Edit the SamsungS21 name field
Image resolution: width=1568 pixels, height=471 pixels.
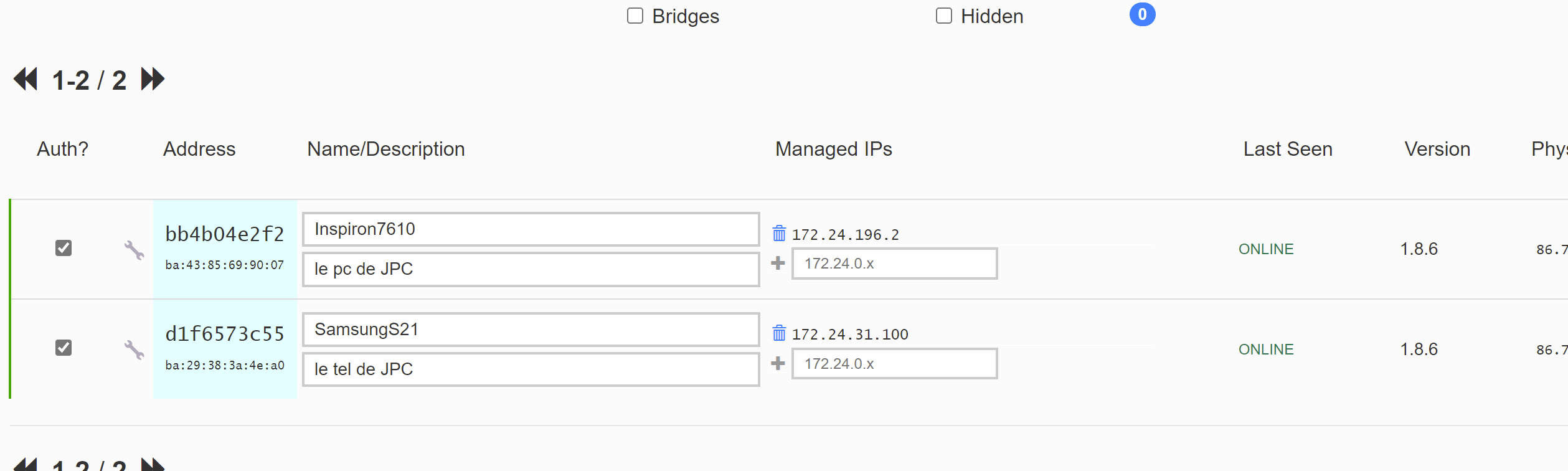point(531,330)
